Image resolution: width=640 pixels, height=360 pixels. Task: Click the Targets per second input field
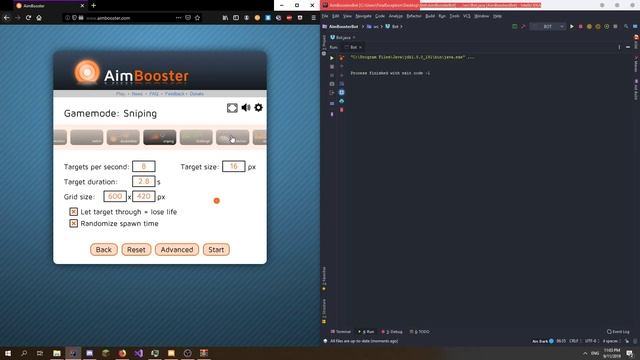pos(144,167)
